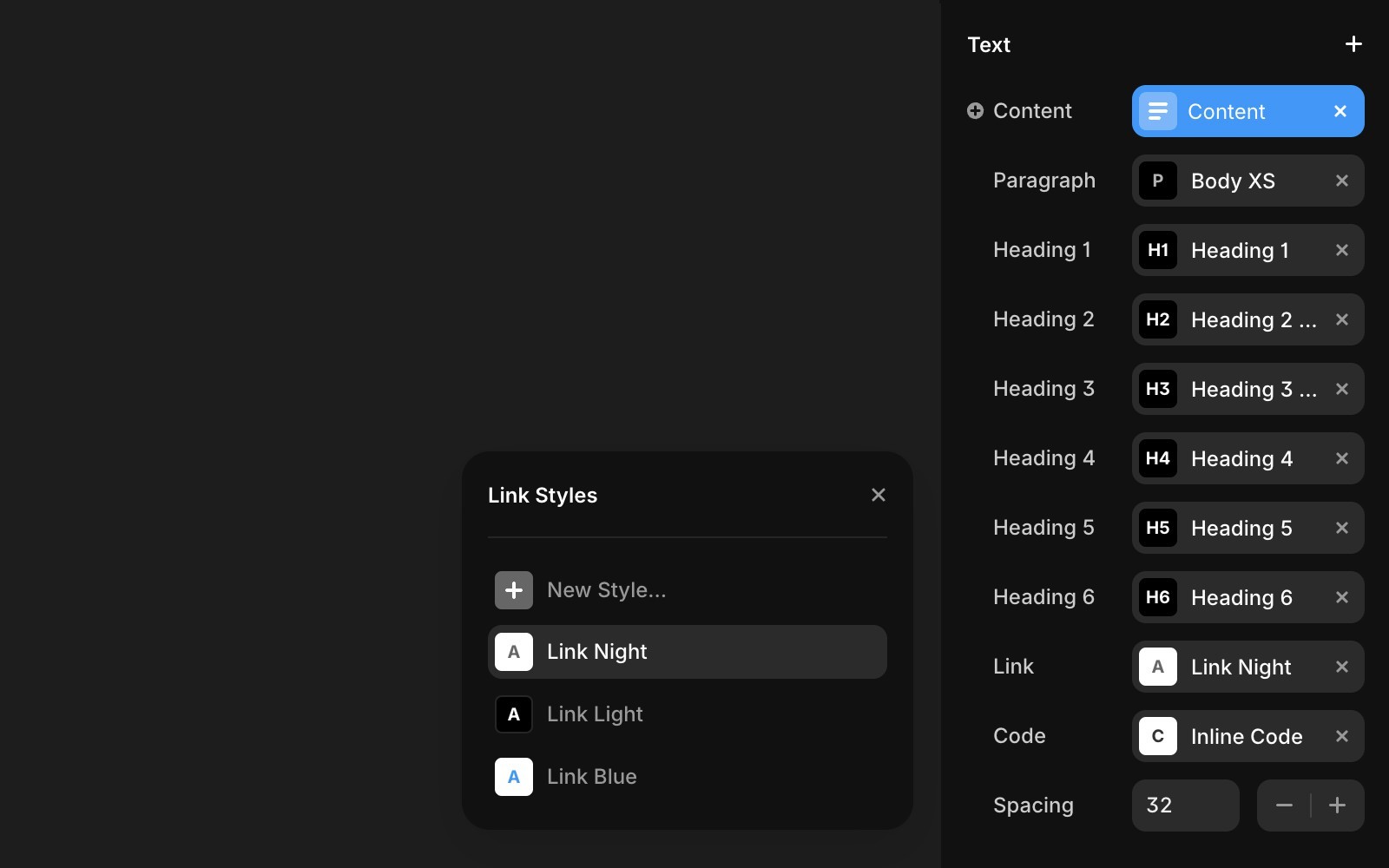Remove the Body XS paragraph style
The image size is (1389, 868).
pos(1341,181)
